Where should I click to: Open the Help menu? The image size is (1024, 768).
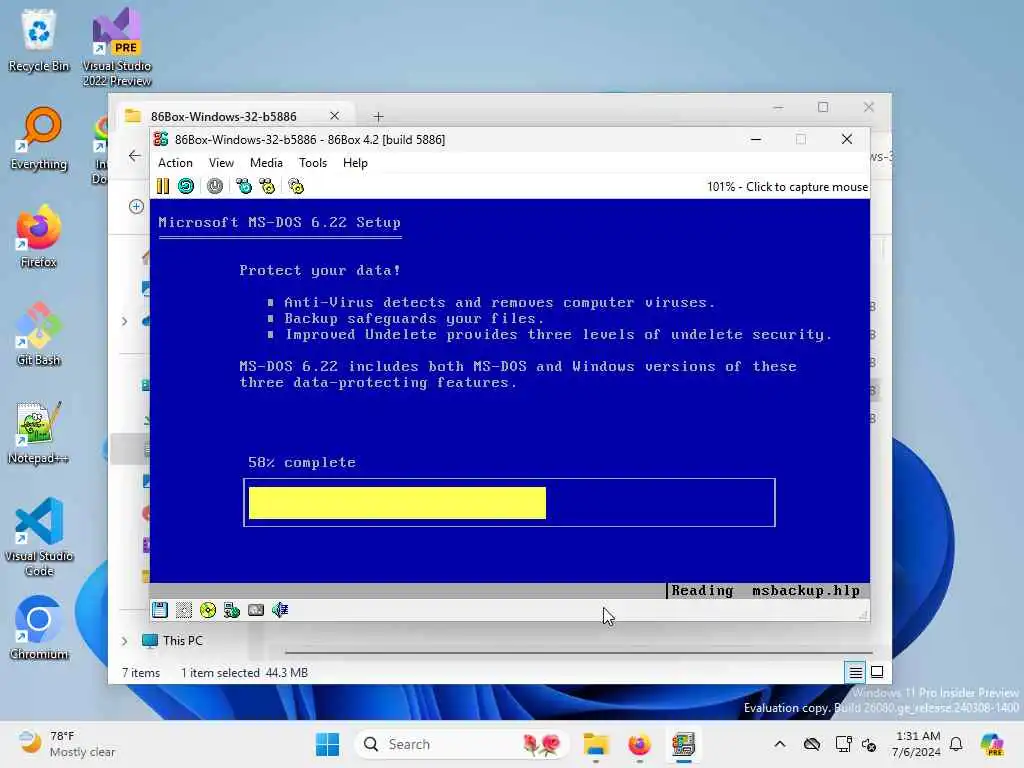pos(355,163)
